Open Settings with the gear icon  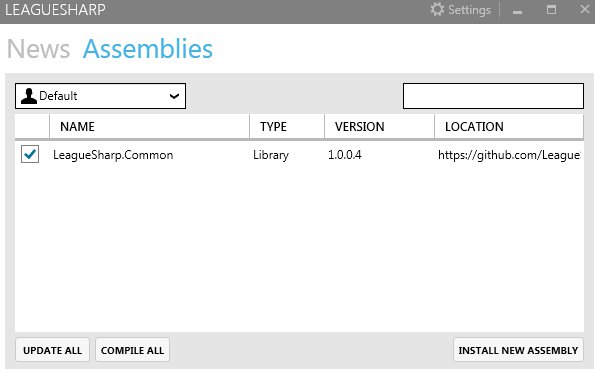click(460, 10)
